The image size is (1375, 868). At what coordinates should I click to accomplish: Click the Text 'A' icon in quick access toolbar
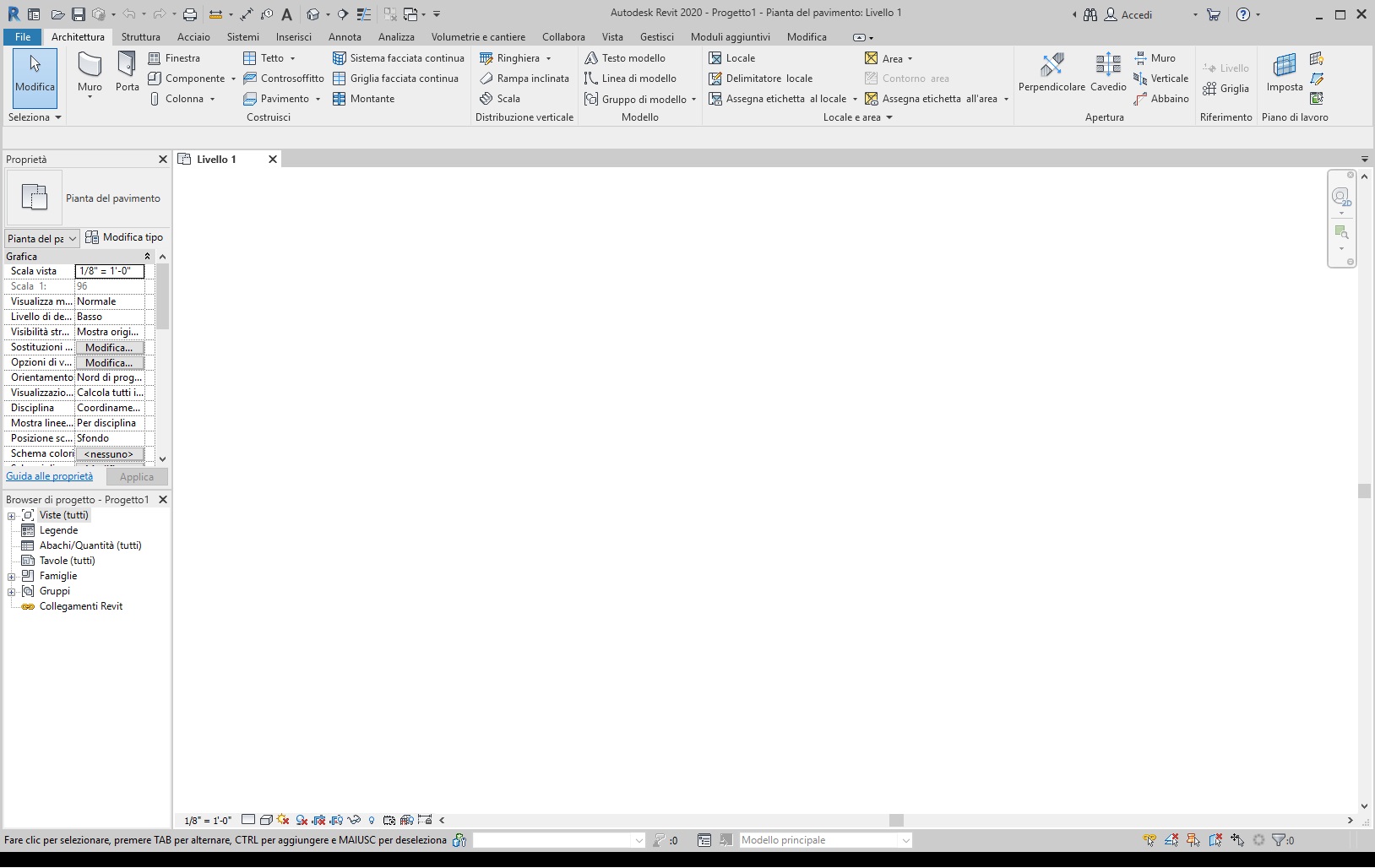click(287, 14)
